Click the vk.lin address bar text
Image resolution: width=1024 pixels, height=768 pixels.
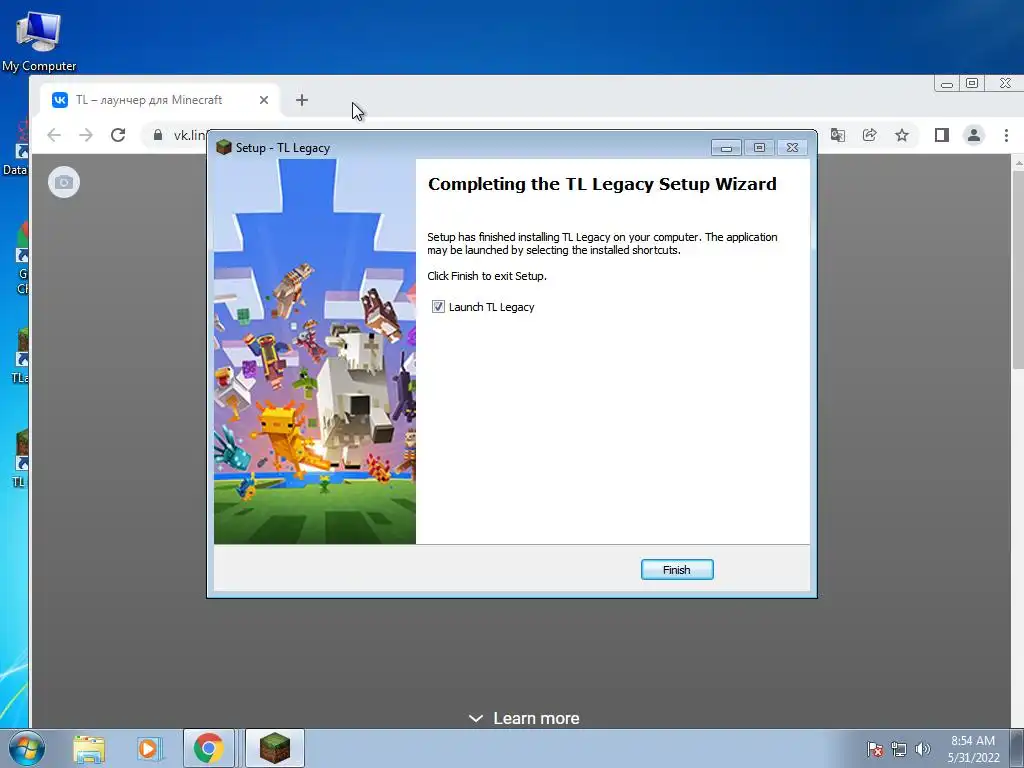189,135
